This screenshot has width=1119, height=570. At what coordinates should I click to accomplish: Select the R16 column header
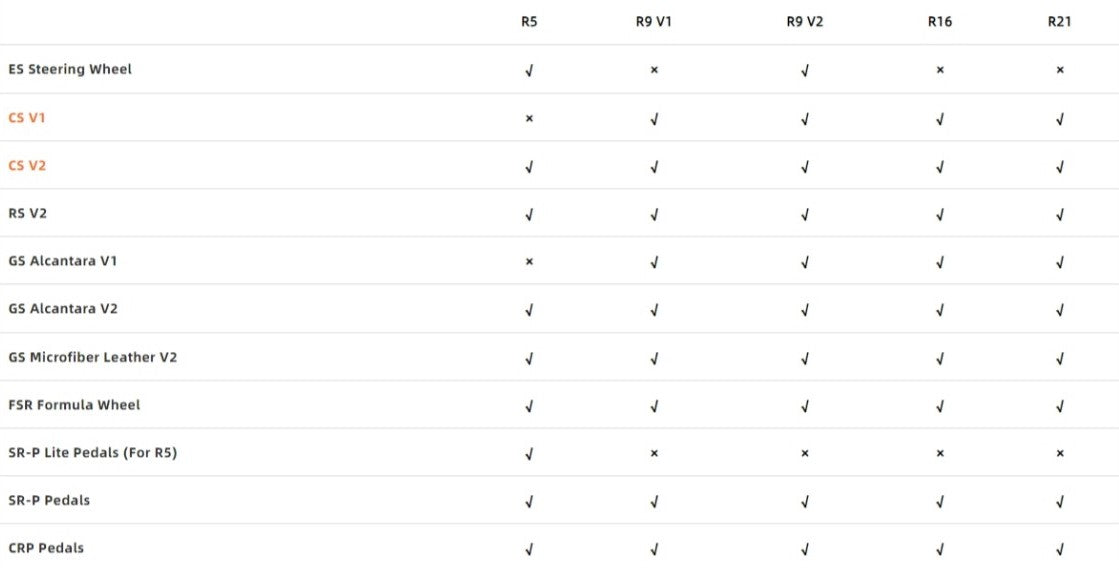point(939,21)
